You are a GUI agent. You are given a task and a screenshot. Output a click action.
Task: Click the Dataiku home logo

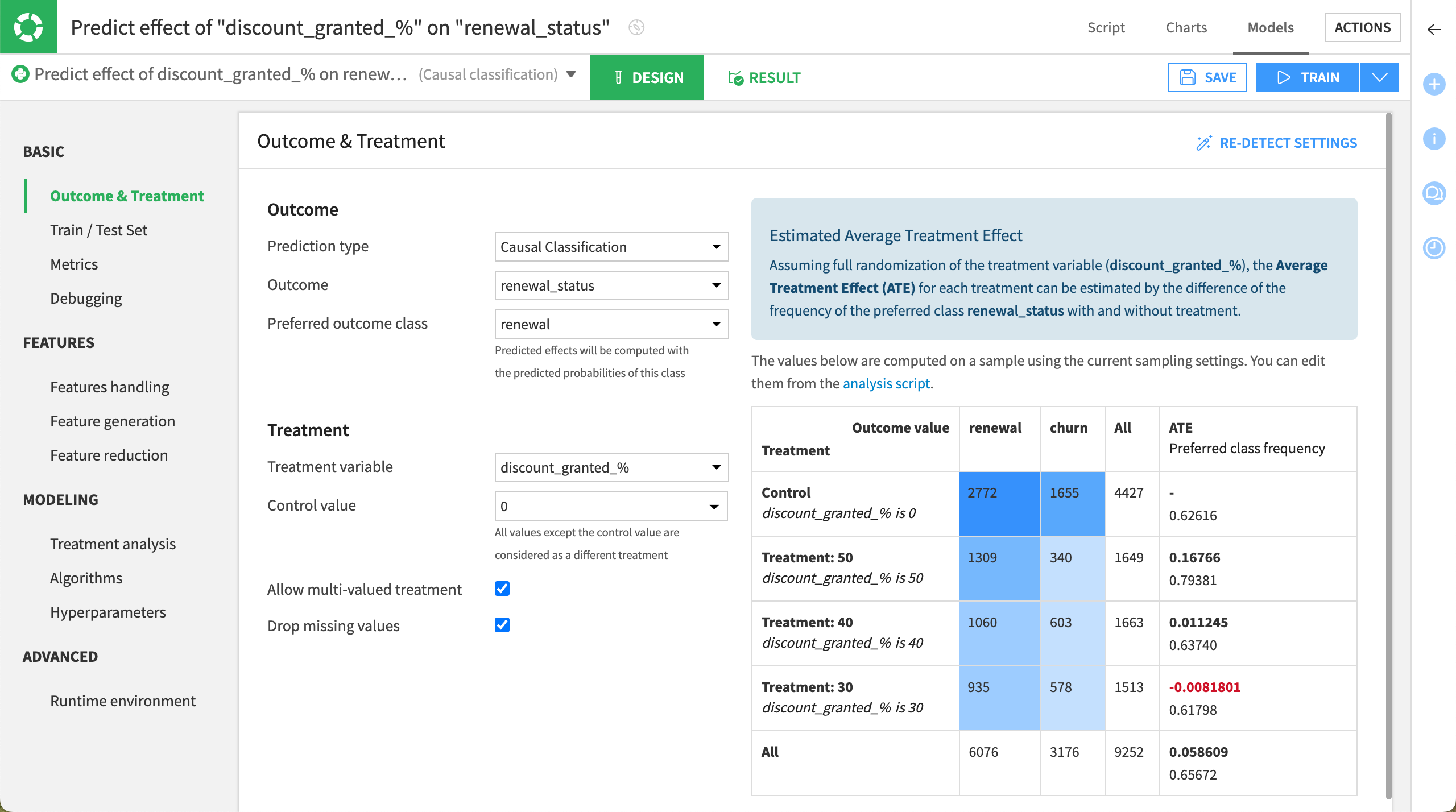(28, 27)
